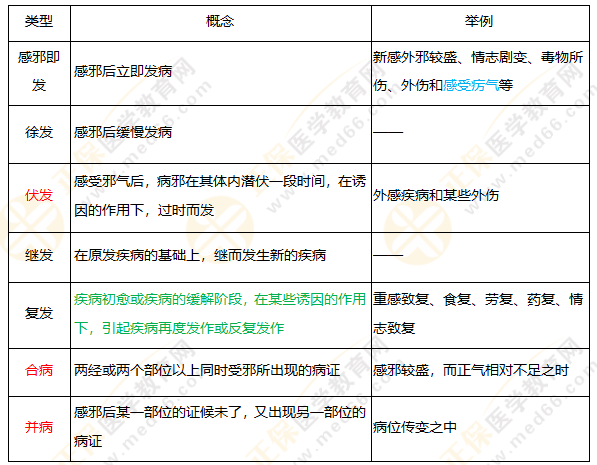Click the 复发 row label
This screenshot has width=597, height=465.
39,313
